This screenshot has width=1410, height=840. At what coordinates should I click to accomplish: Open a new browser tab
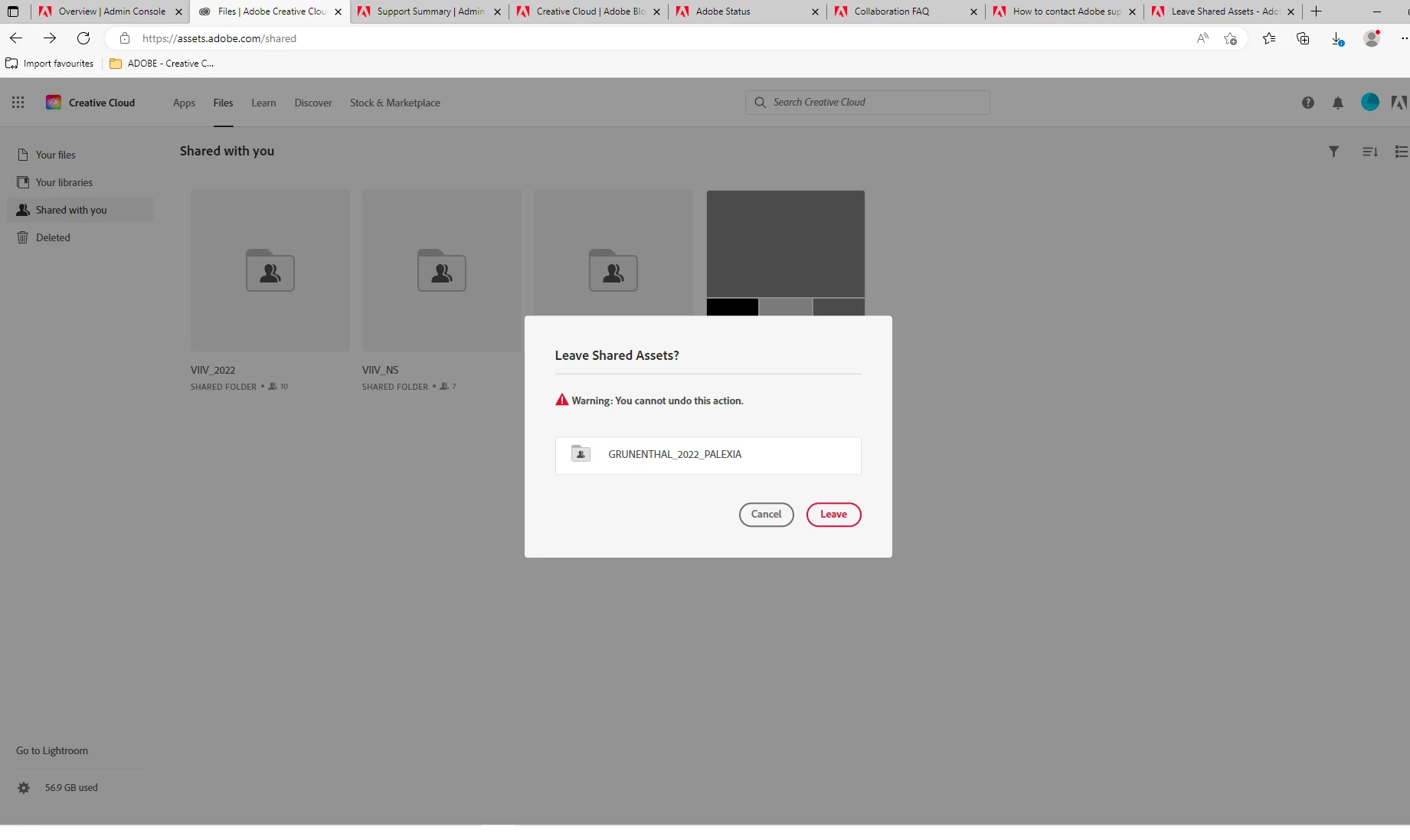click(1317, 11)
